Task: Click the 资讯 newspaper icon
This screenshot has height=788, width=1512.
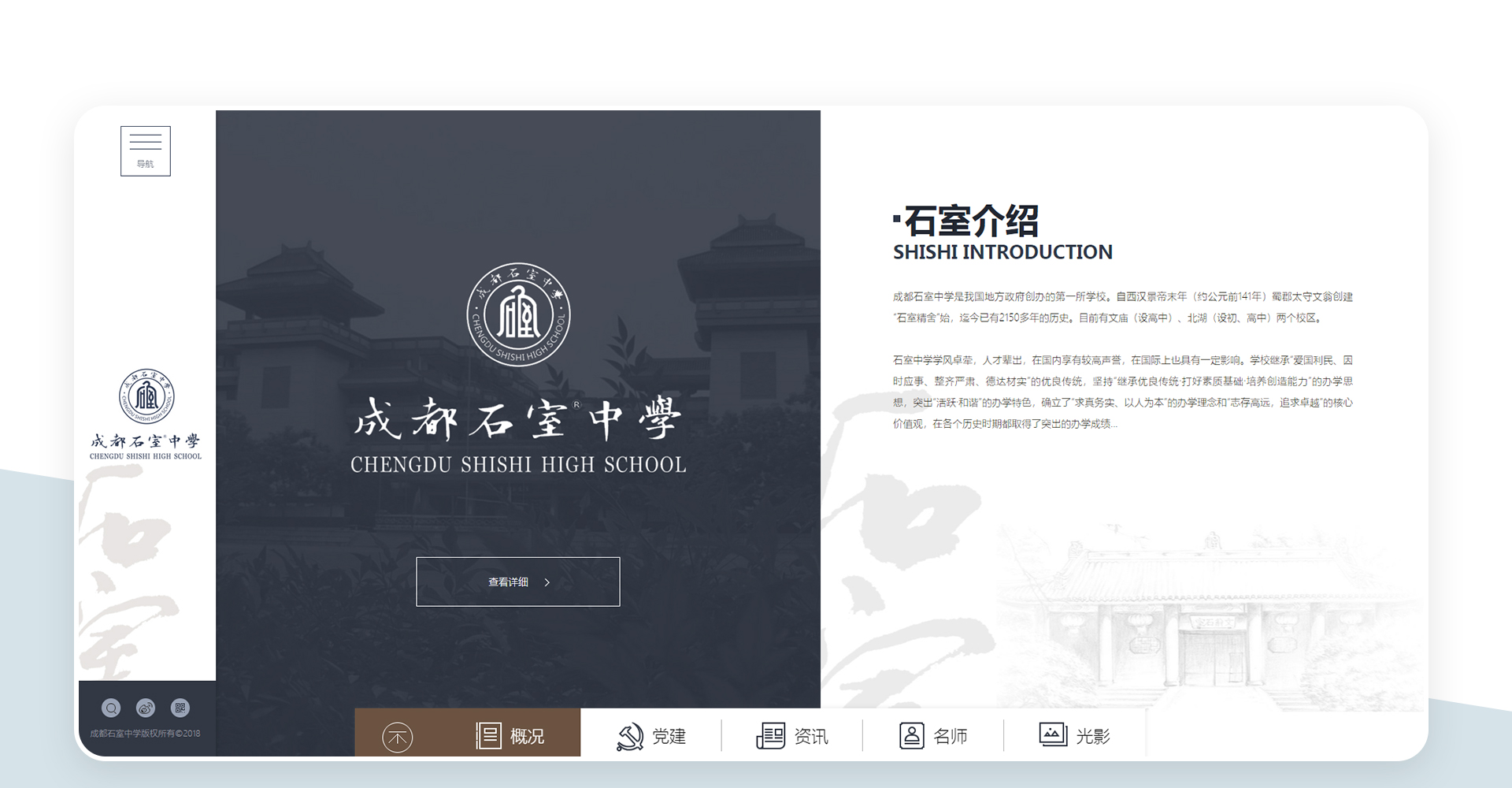Action: 771,736
